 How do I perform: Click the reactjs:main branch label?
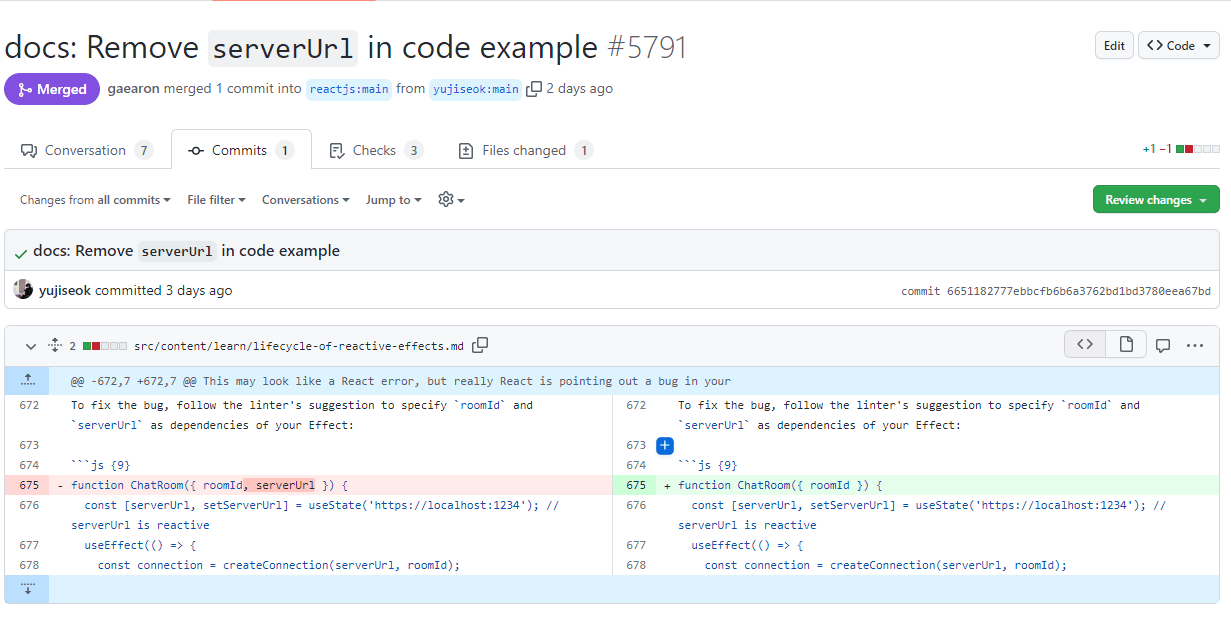tap(348, 89)
